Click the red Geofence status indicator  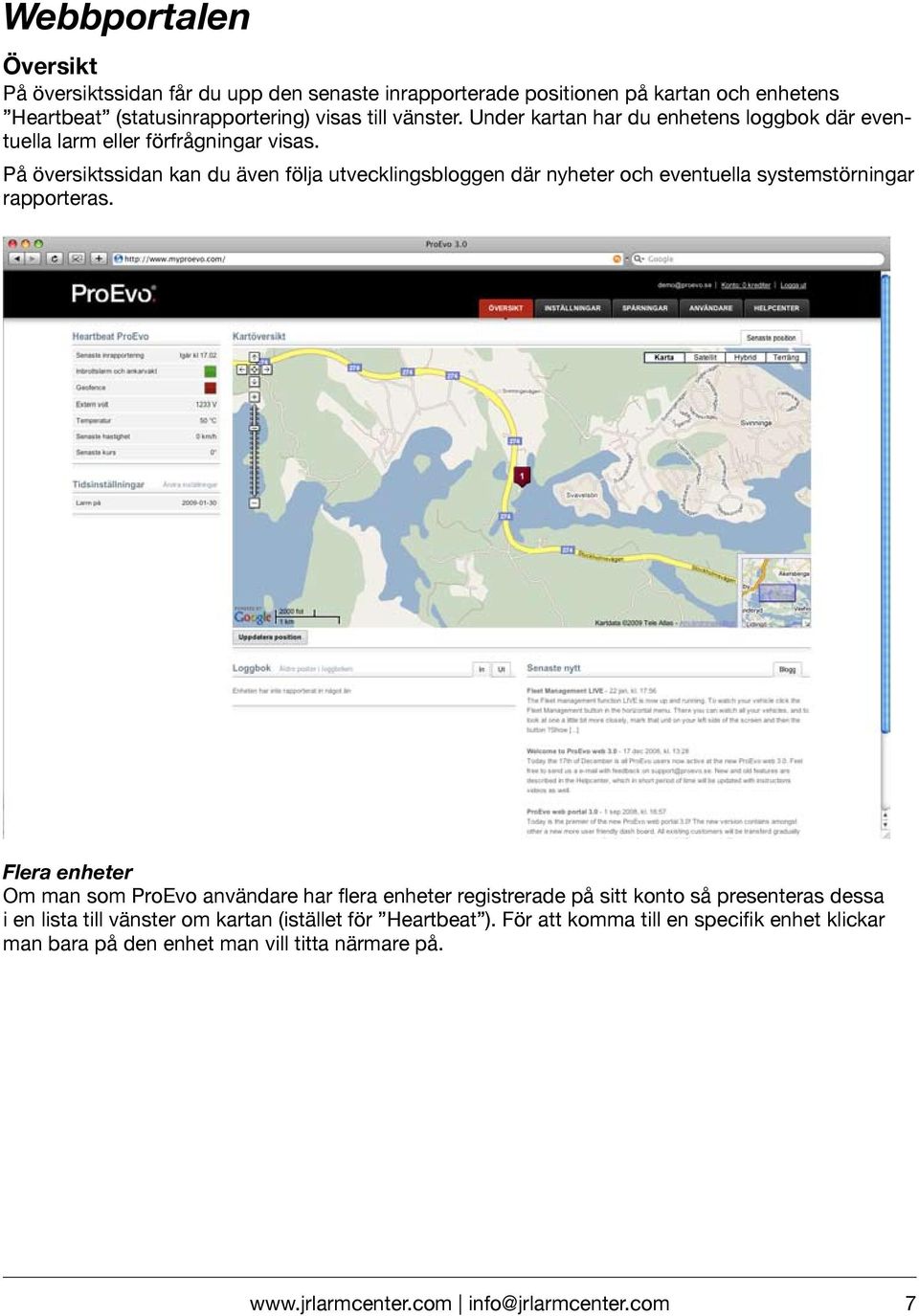pos(211,388)
